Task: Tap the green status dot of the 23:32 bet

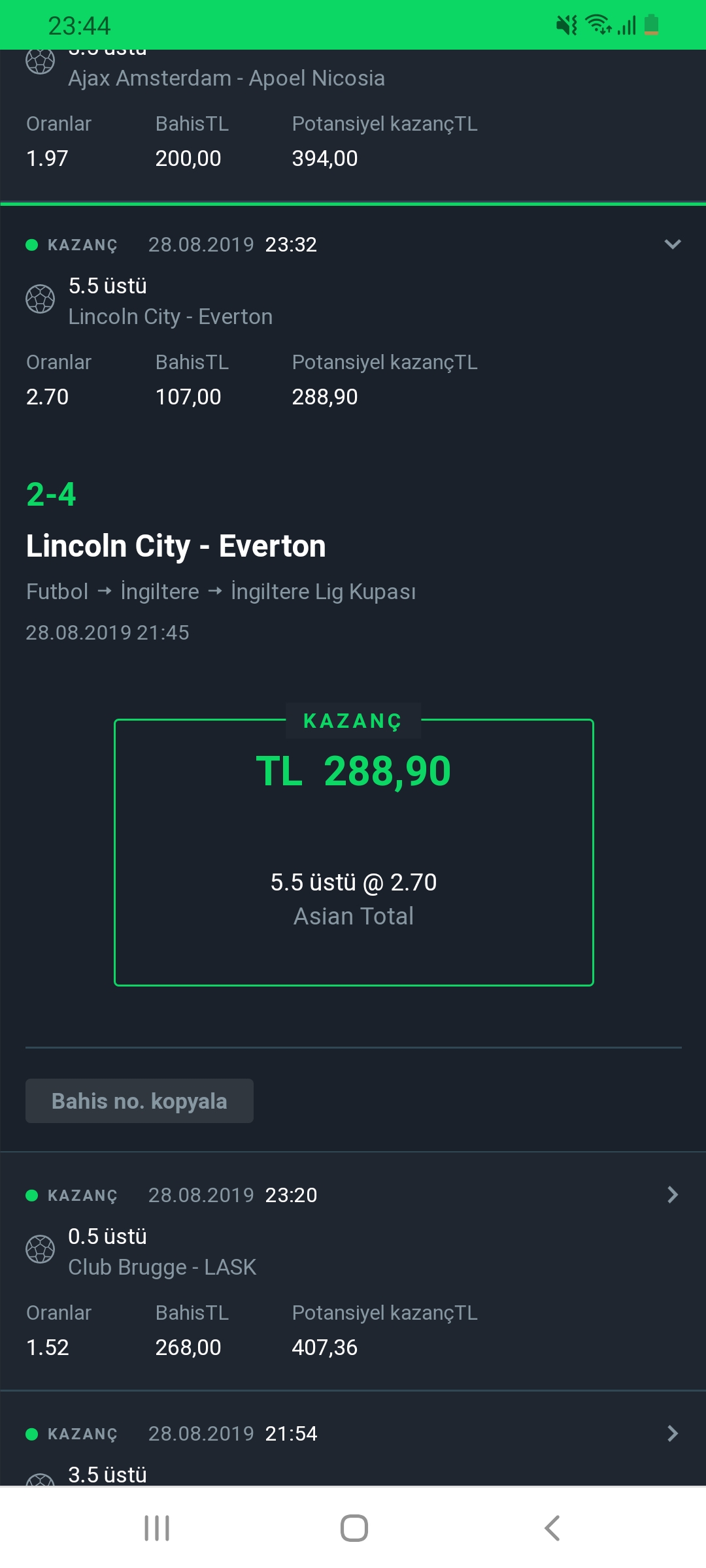Action: coord(31,245)
